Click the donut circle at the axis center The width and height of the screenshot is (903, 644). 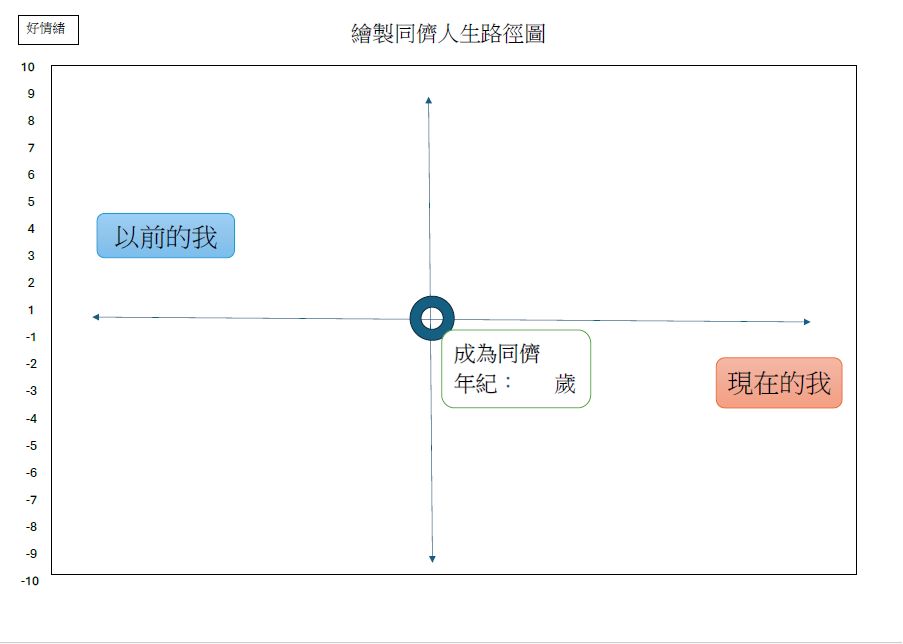pos(432,319)
